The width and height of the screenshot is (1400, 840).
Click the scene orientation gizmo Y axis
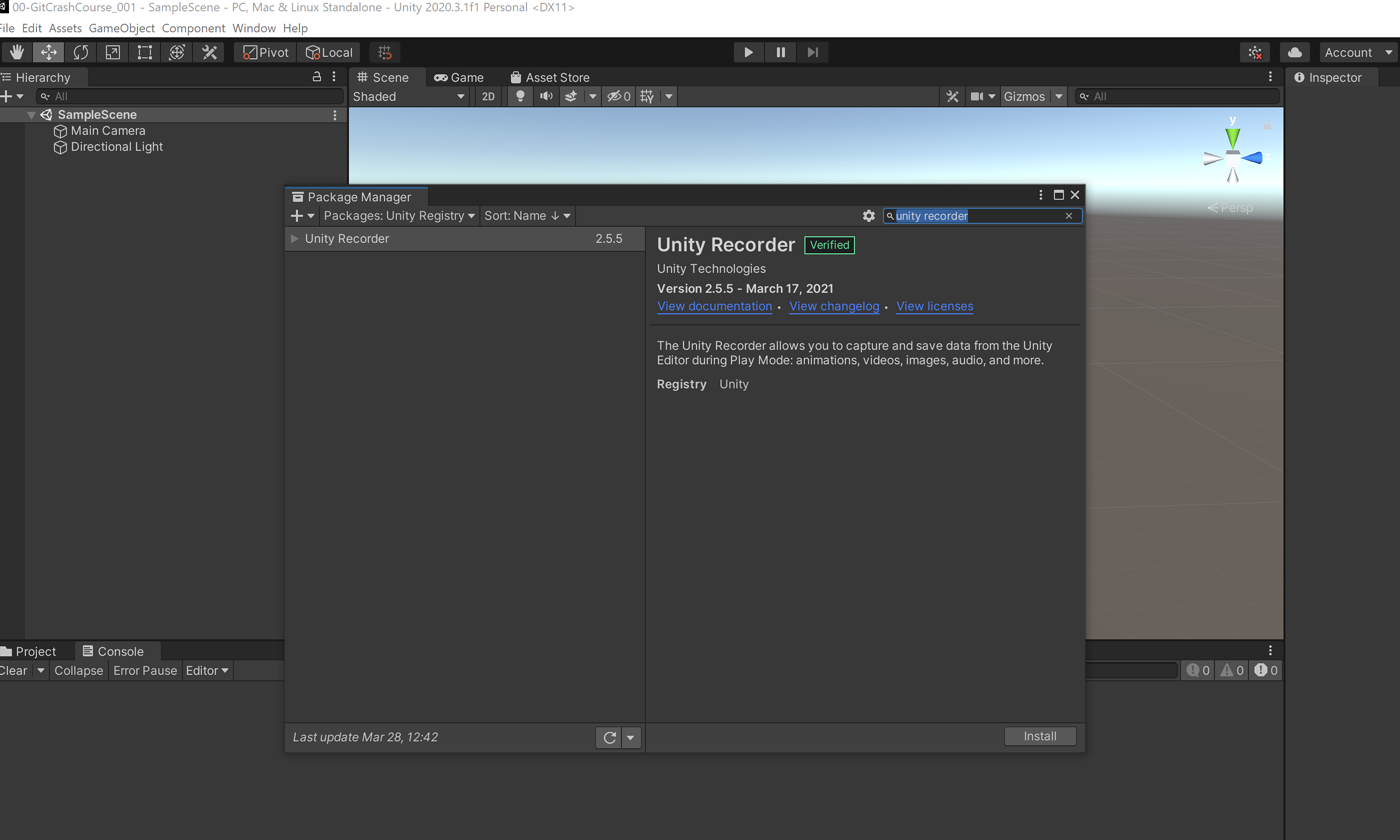tap(1233, 136)
